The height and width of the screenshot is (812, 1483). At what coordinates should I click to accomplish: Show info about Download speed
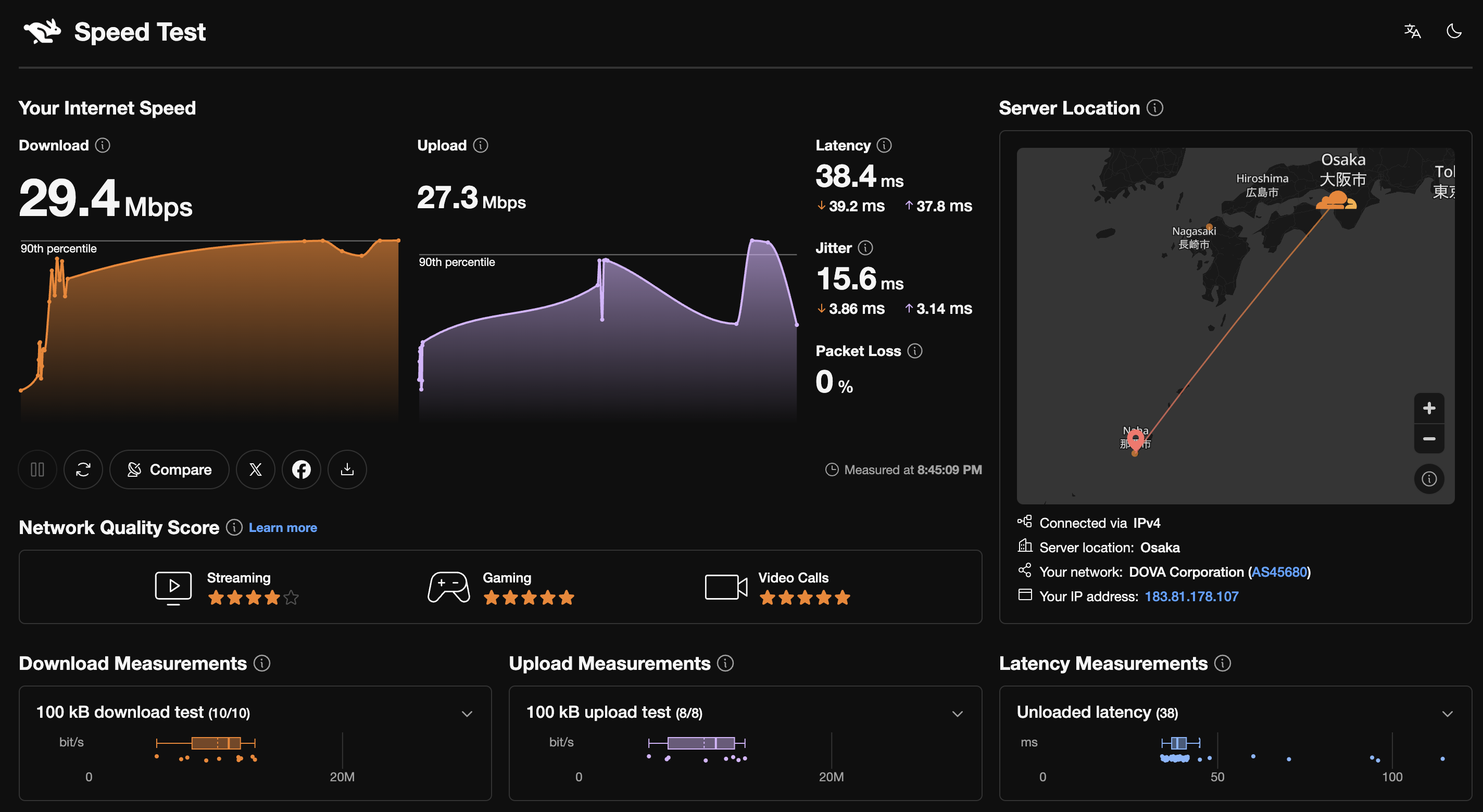(103, 145)
